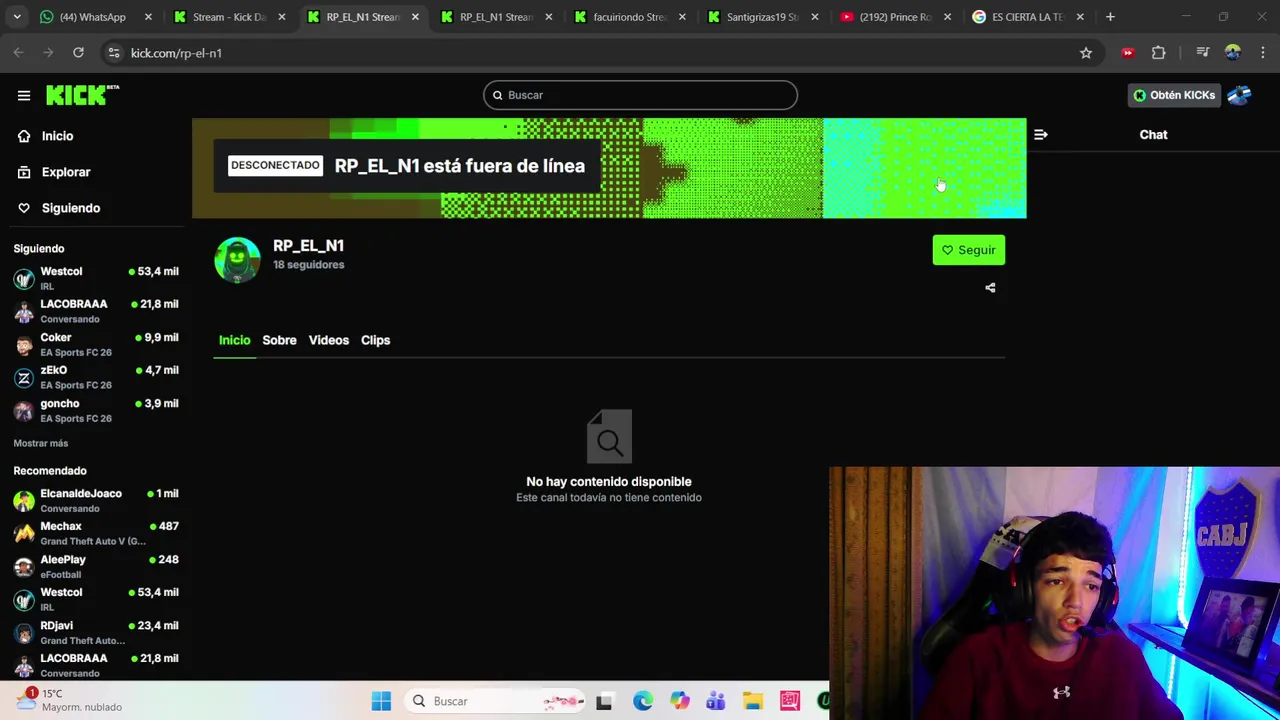1280x720 pixels.
Task: Switch to the WhatsApp browser tab
Action: tap(95, 17)
